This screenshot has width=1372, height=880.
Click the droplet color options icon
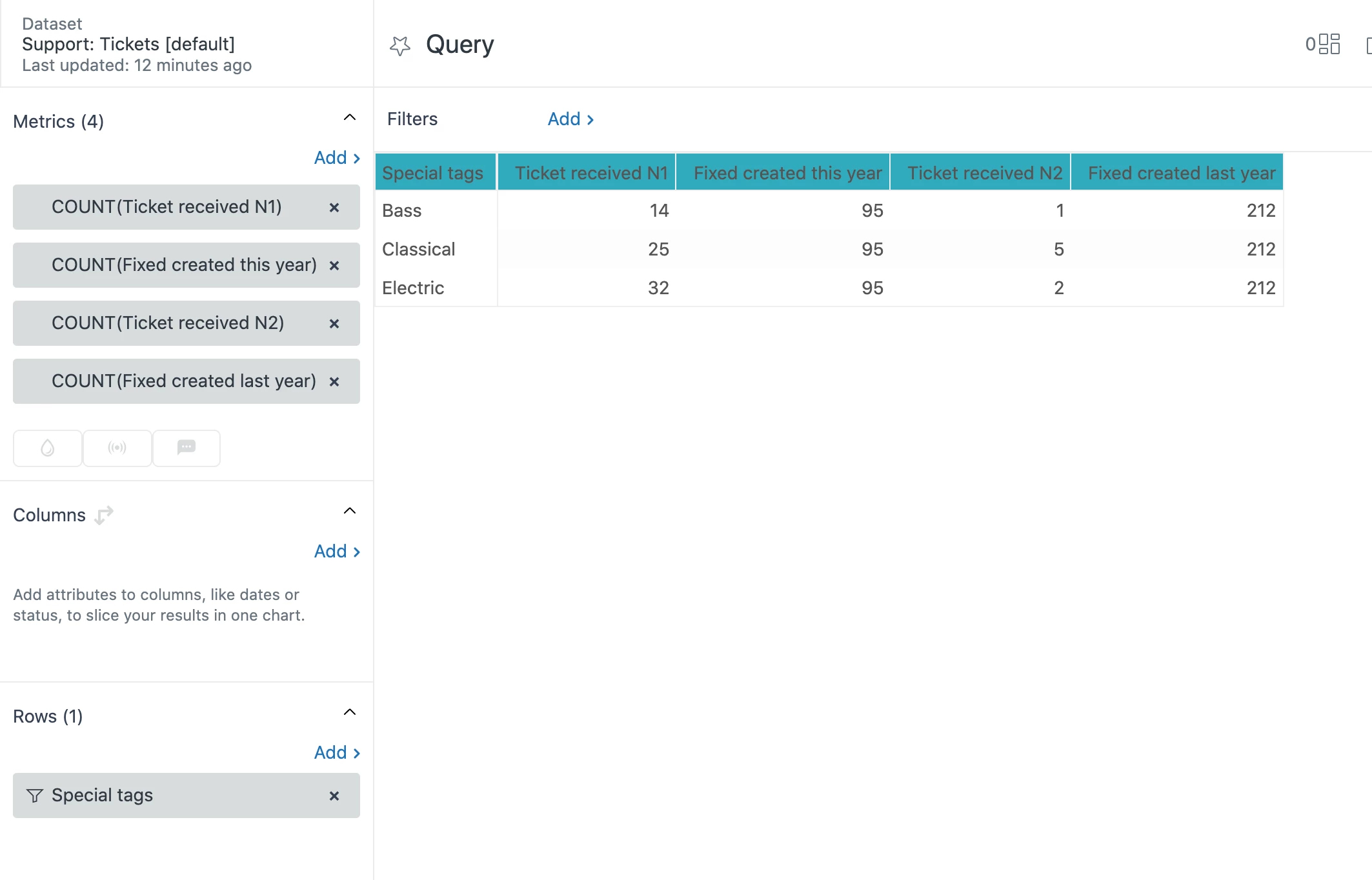48,448
